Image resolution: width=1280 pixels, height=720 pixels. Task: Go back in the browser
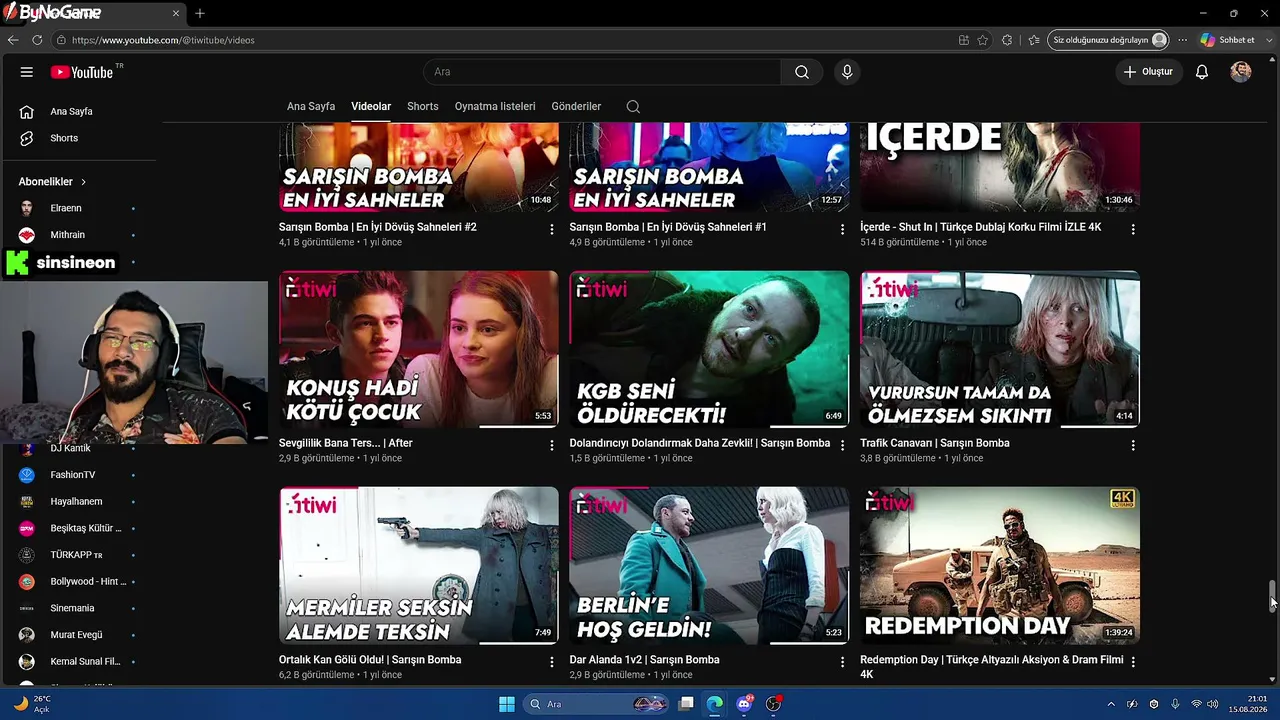click(13, 40)
